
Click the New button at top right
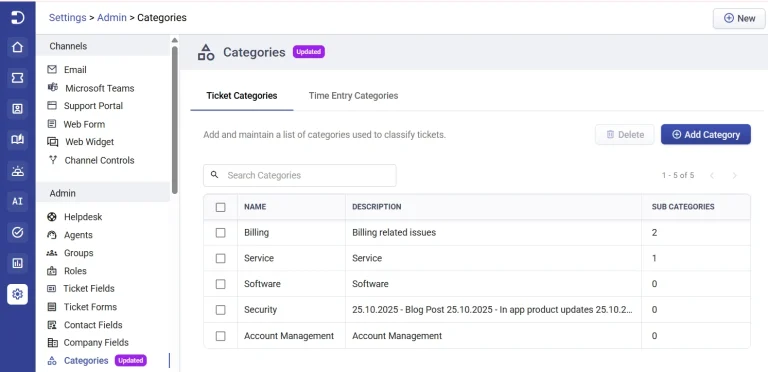[739, 19]
